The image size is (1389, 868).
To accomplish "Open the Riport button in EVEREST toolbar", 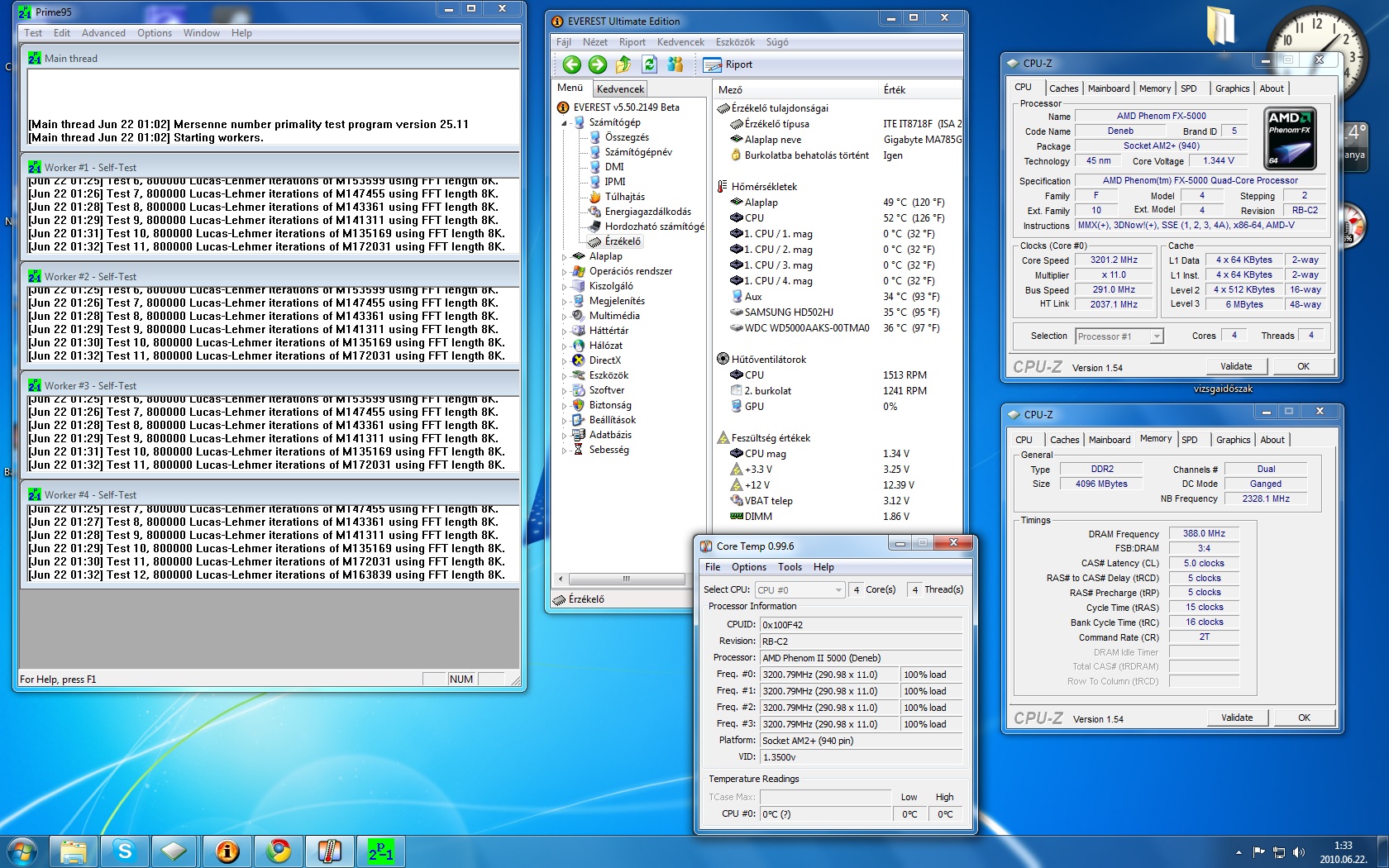I will pos(728,64).
